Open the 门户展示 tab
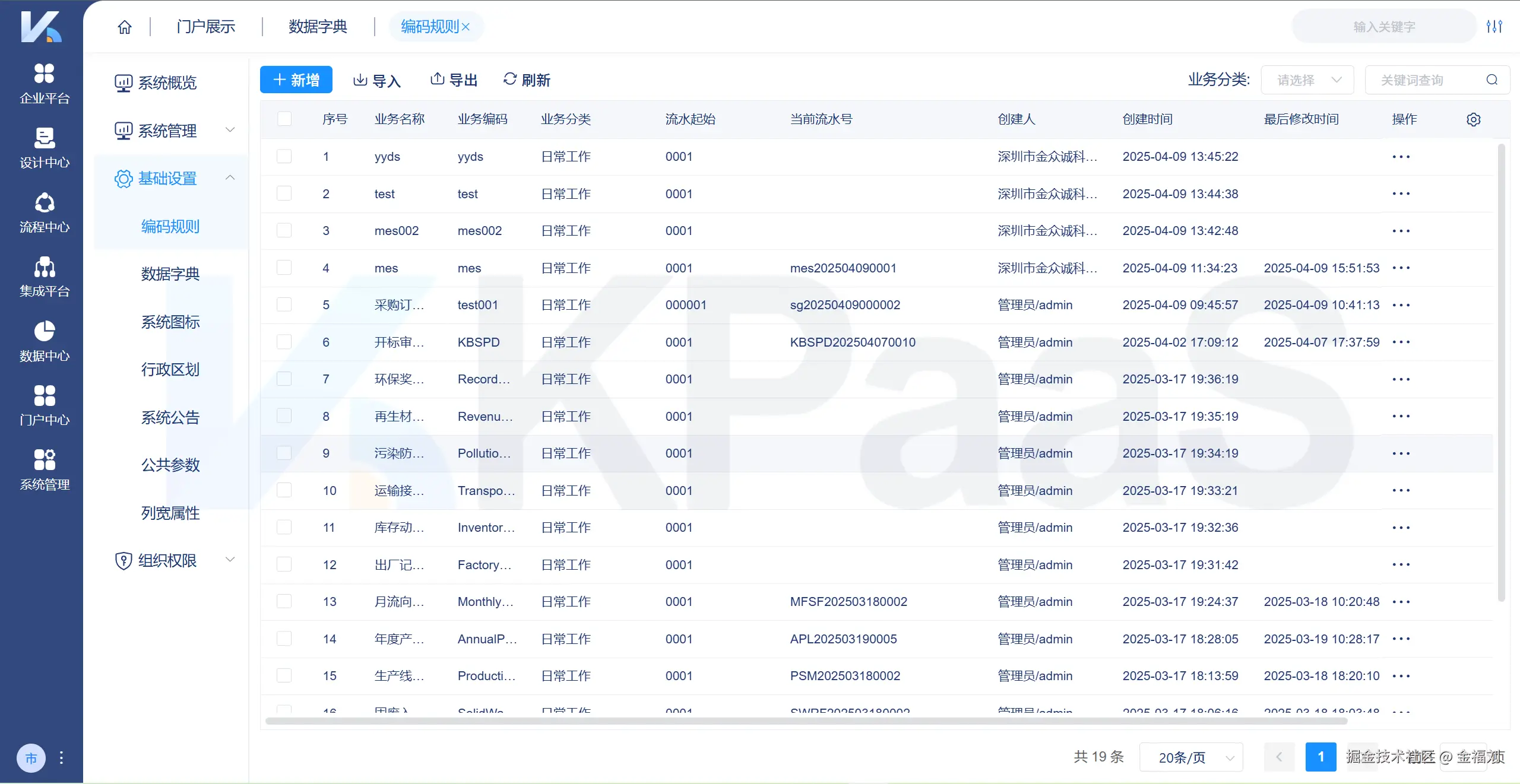 click(x=205, y=26)
